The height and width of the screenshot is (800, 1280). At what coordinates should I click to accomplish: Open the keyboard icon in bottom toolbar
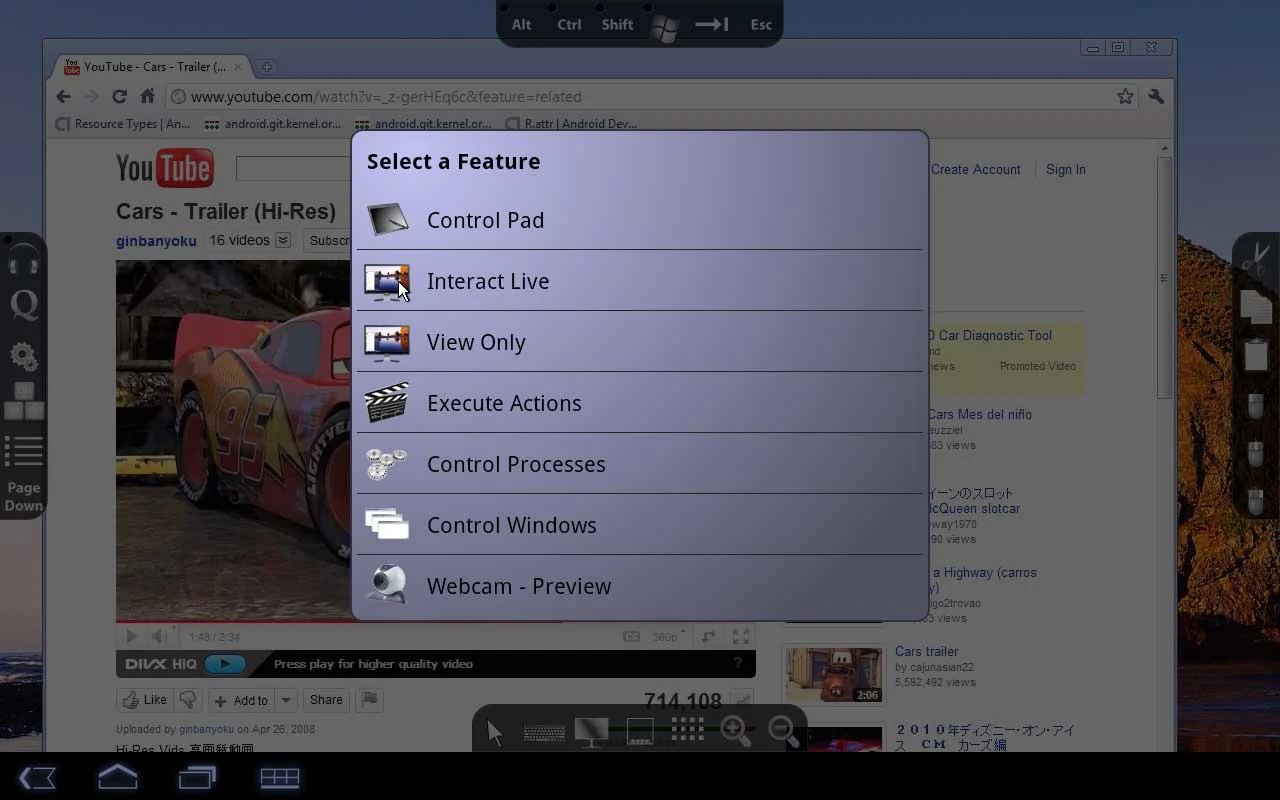(544, 734)
